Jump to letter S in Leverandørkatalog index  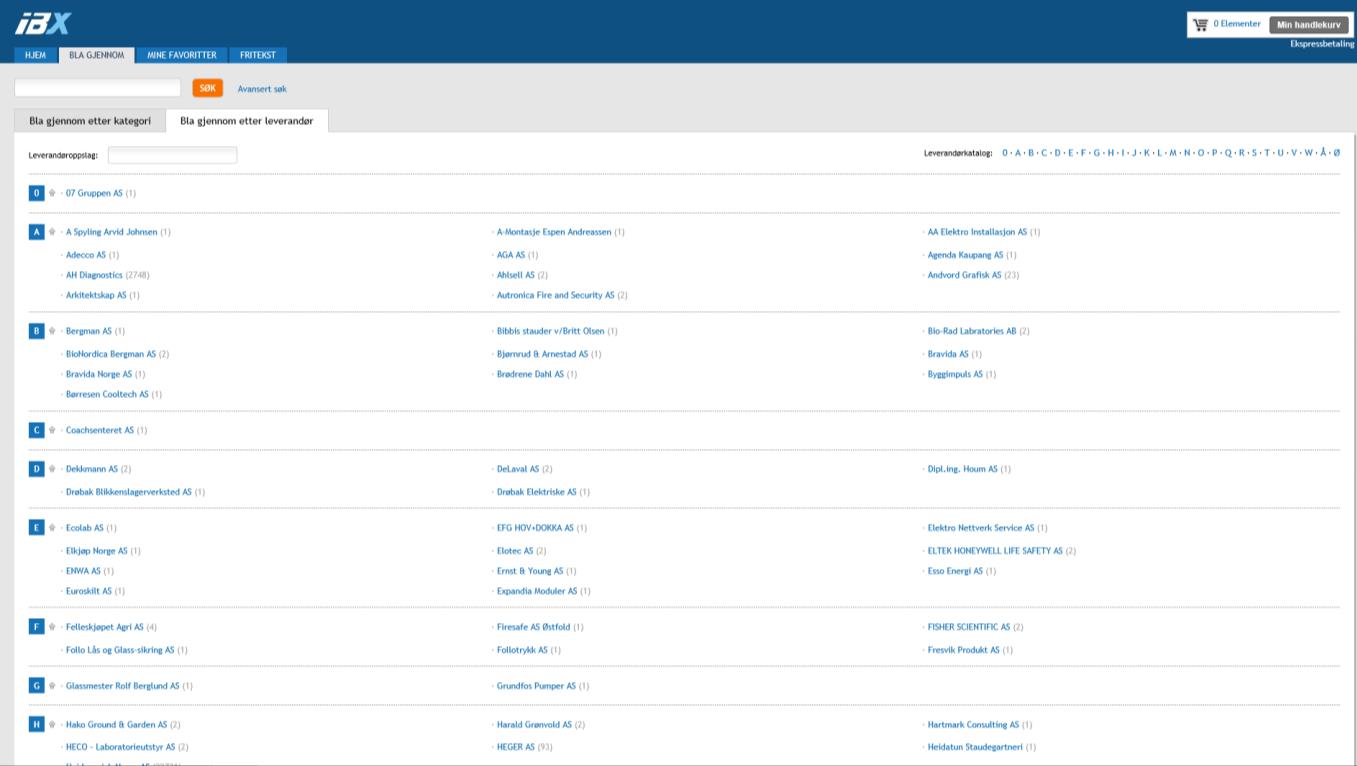coord(1254,153)
